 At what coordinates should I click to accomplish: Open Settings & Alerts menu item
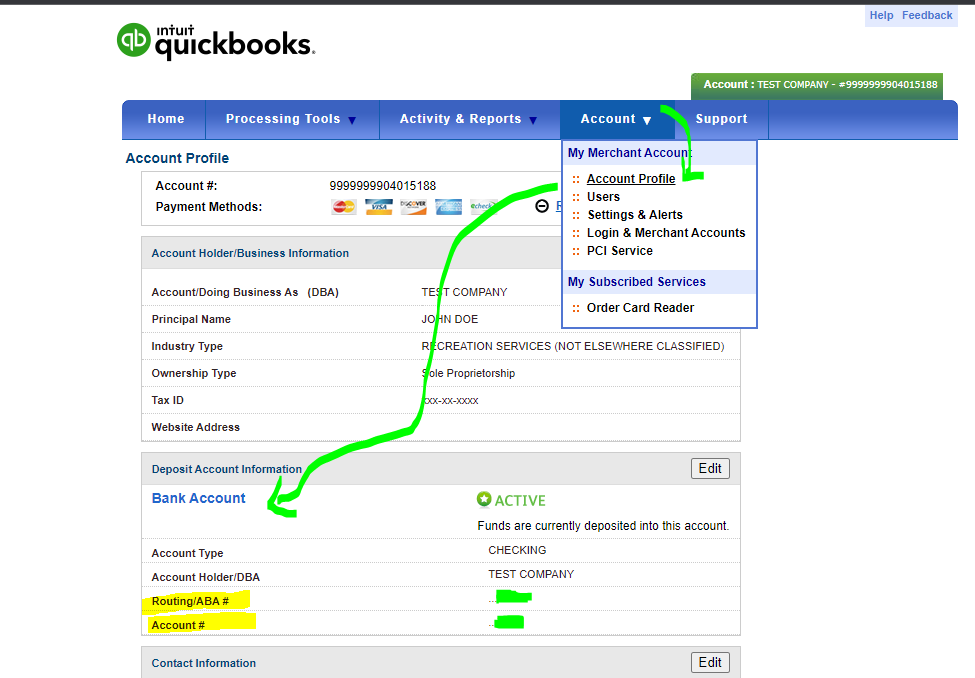pyautogui.click(x=635, y=215)
